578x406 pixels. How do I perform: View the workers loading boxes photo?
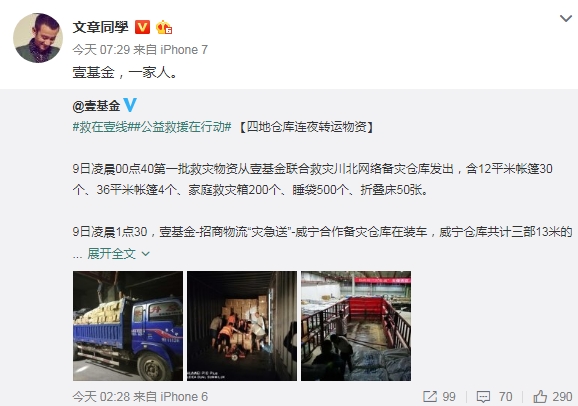tap(242, 326)
